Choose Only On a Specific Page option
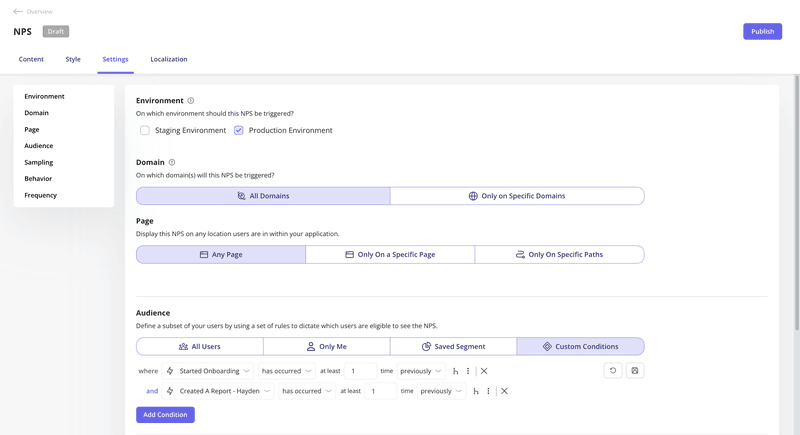Viewport: 800px width, 435px height. click(x=390, y=254)
